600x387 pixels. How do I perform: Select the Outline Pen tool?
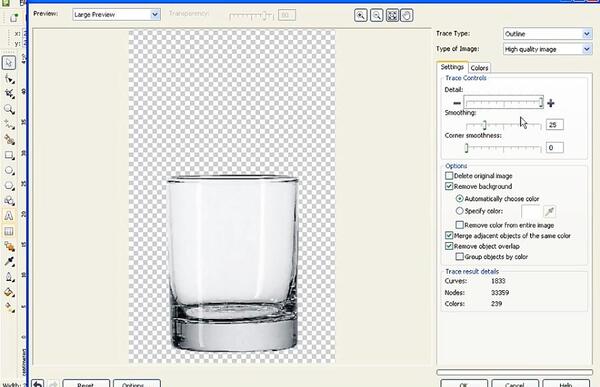point(9,277)
